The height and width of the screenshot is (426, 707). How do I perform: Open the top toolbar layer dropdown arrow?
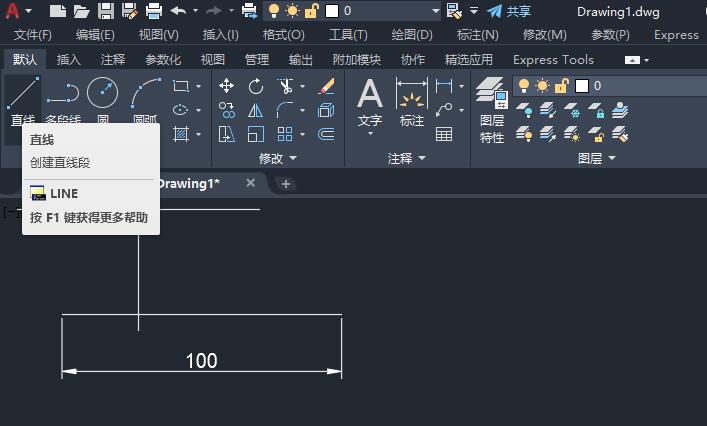(435, 11)
